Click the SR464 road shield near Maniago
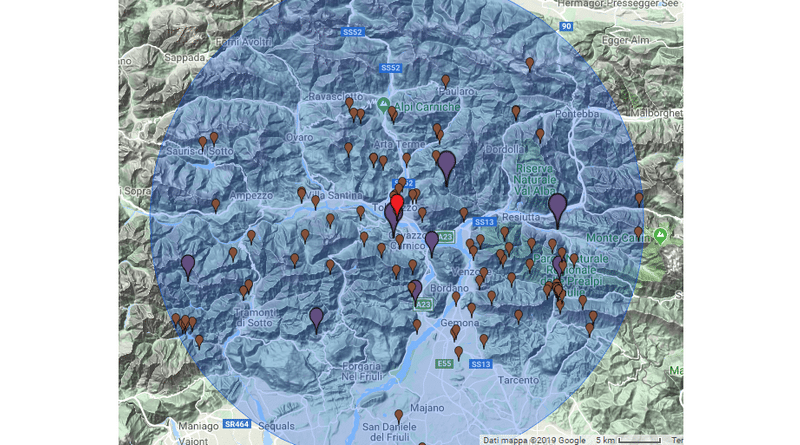800x445 pixels. pos(235,424)
